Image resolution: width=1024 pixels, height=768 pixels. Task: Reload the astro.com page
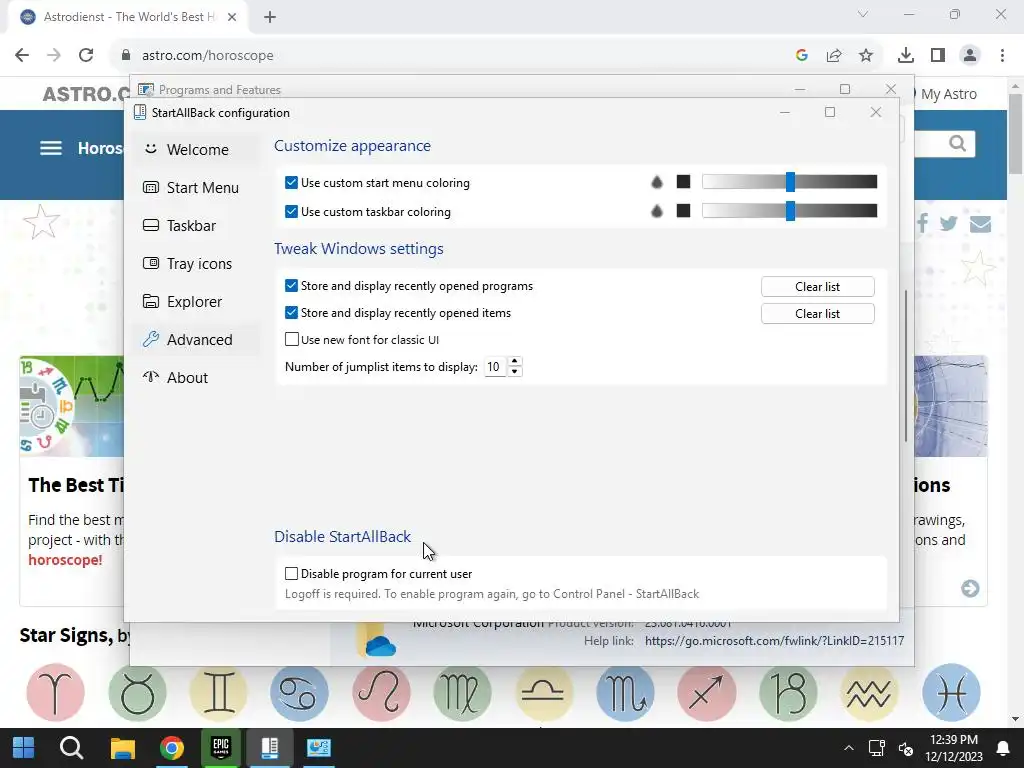[86, 56]
